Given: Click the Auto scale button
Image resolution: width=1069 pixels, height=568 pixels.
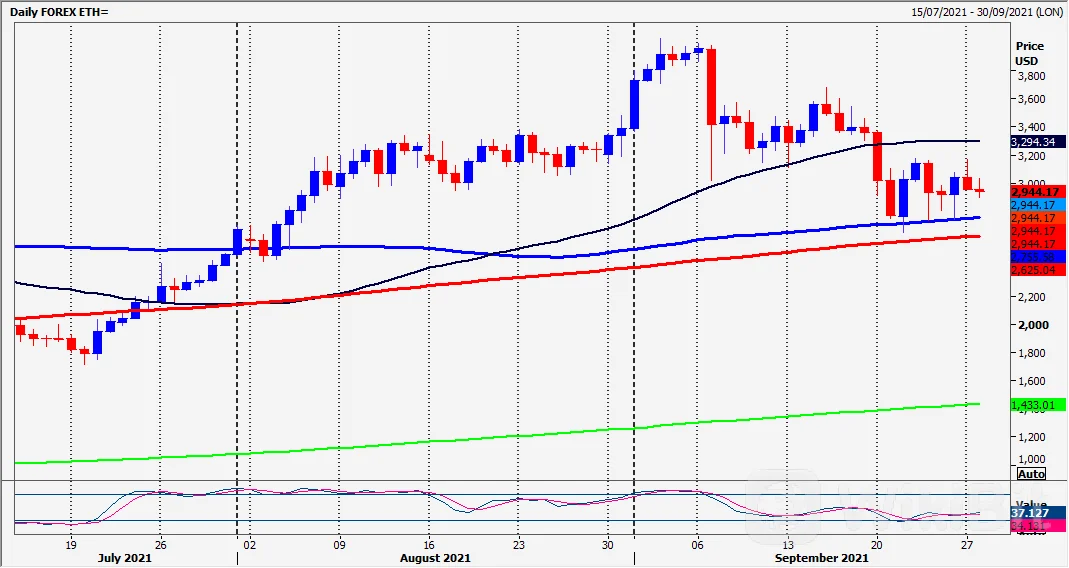Looking at the screenshot, I should pos(1031,473).
